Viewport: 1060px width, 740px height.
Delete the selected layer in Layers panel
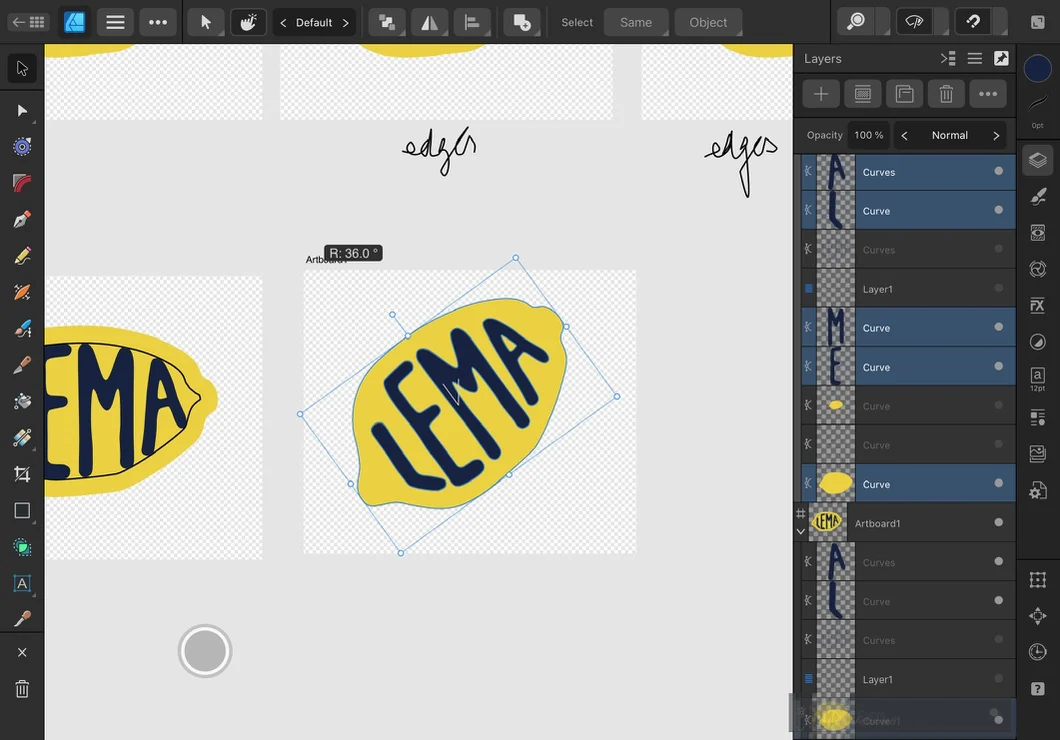(x=946, y=94)
